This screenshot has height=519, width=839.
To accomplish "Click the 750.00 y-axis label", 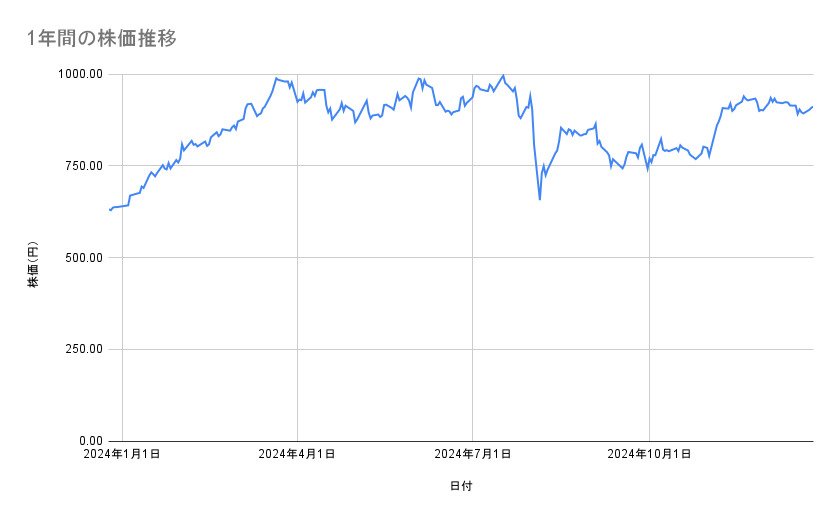I will 83,166.
